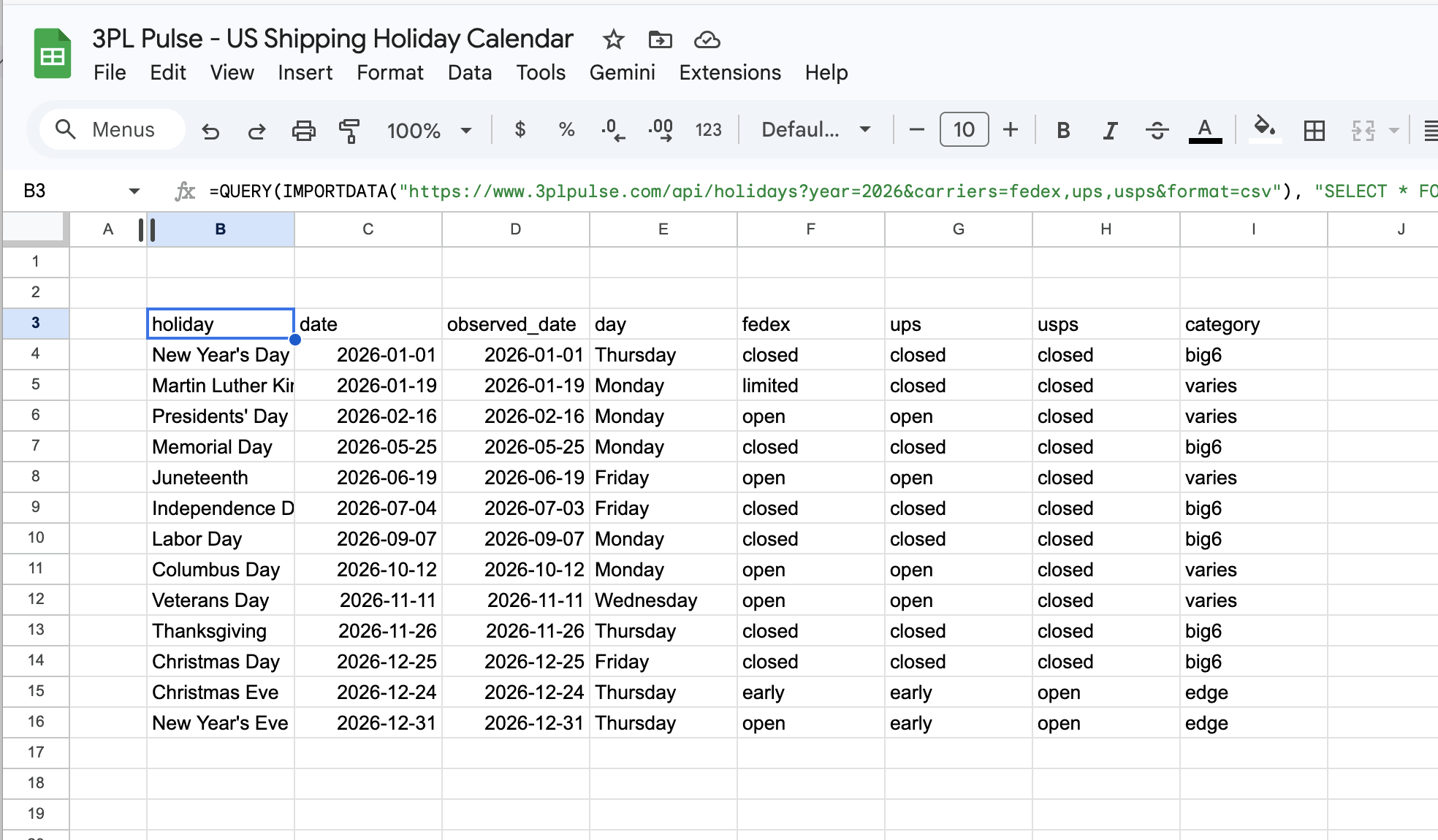Screen dimensions: 1438x840
Task: Expand the merge cells options
Action: click(1394, 130)
